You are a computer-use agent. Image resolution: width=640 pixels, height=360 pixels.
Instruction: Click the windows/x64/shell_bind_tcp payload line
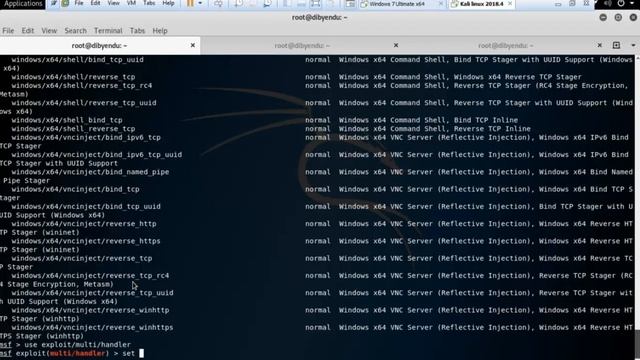(x=67, y=120)
